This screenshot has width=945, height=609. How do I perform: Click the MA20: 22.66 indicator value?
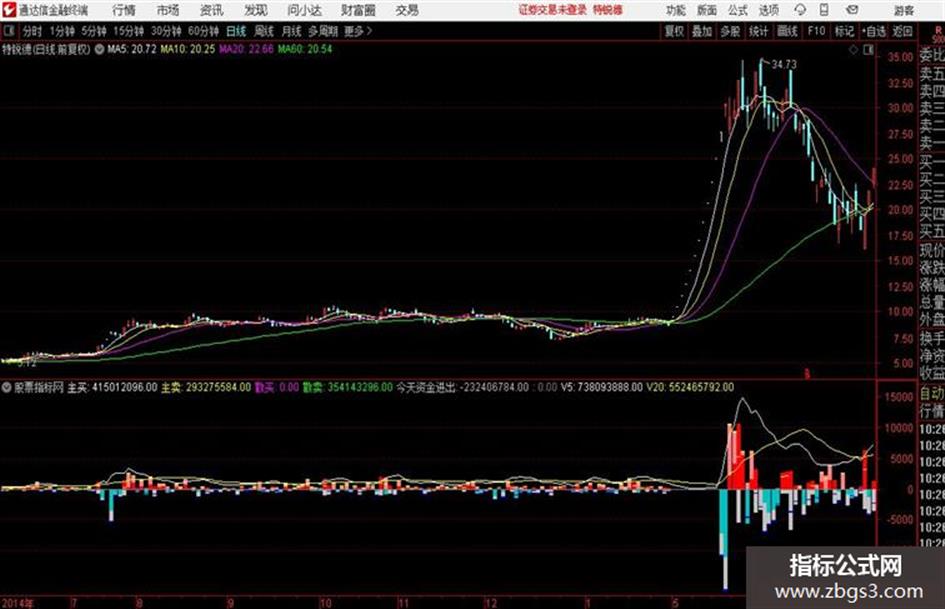[x=246, y=49]
